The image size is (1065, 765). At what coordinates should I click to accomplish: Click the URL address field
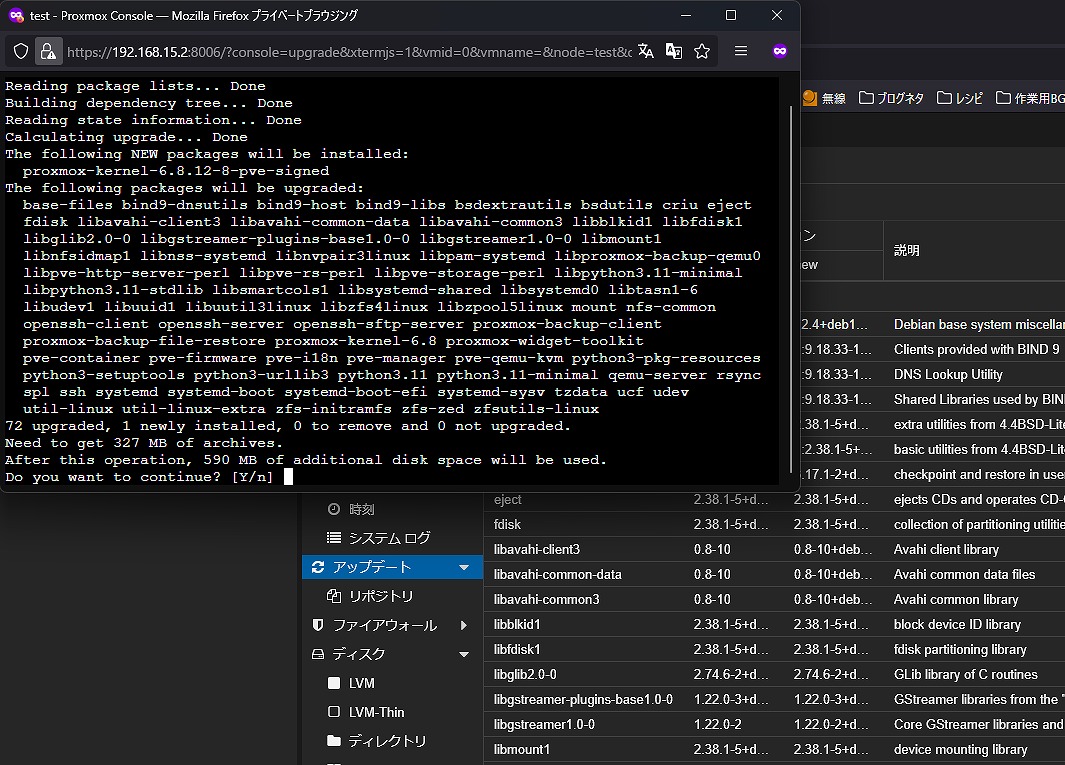click(349, 52)
